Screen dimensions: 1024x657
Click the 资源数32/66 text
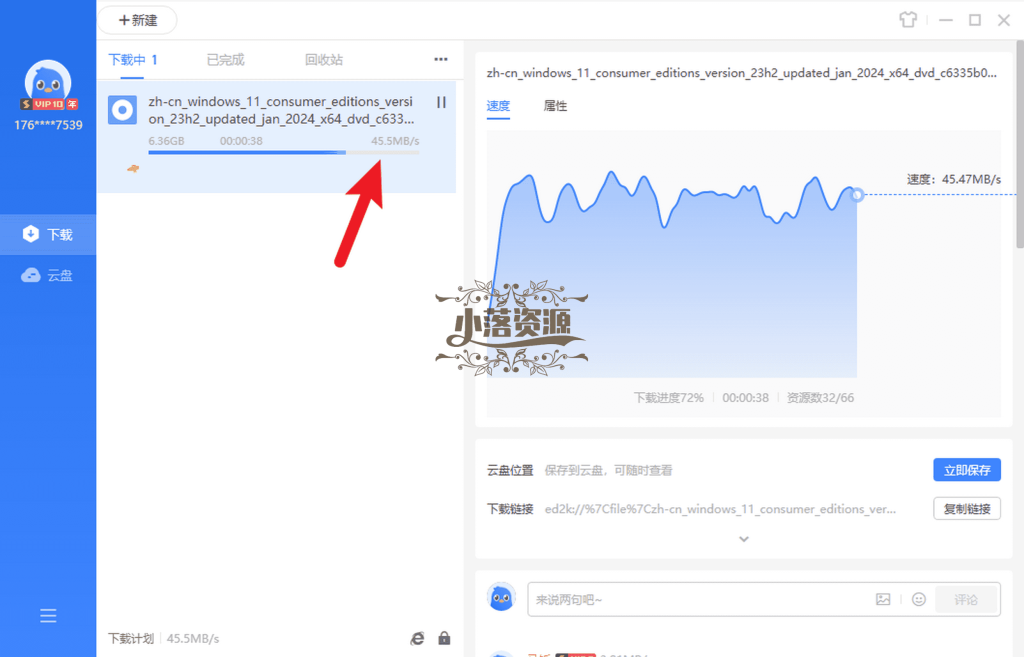820,398
